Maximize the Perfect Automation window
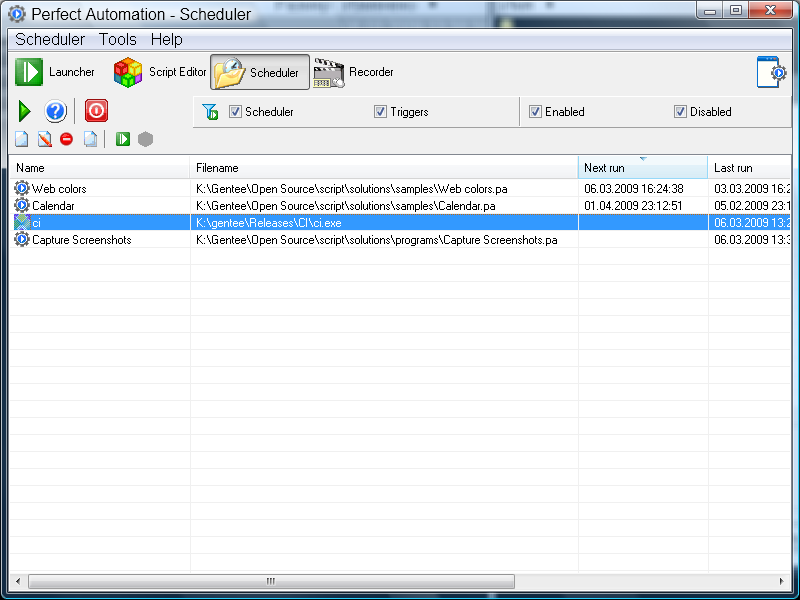This screenshot has width=800, height=600. [736, 10]
